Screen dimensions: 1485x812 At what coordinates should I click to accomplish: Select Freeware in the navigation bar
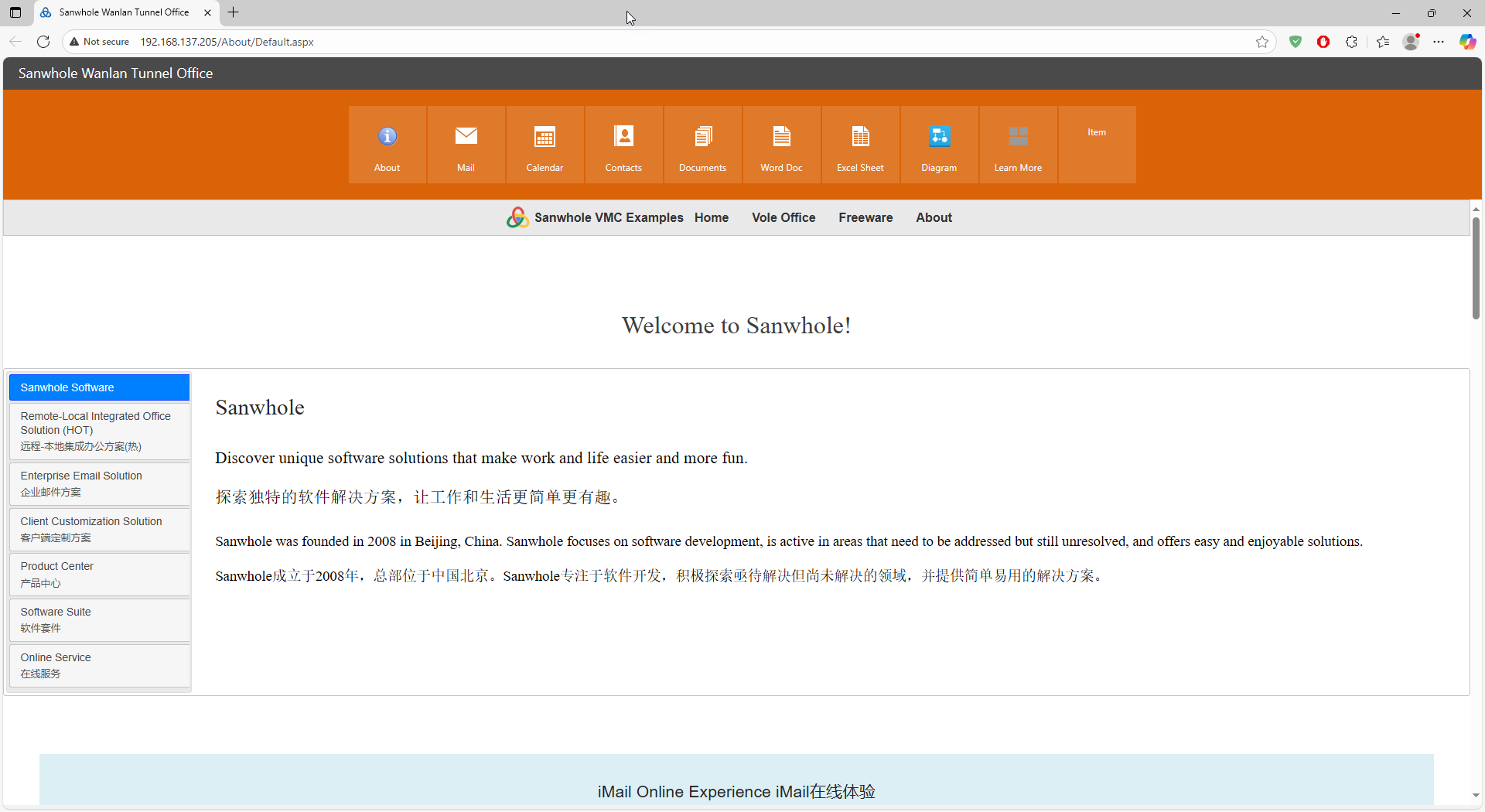pyautogui.click(x=865, y=218)
